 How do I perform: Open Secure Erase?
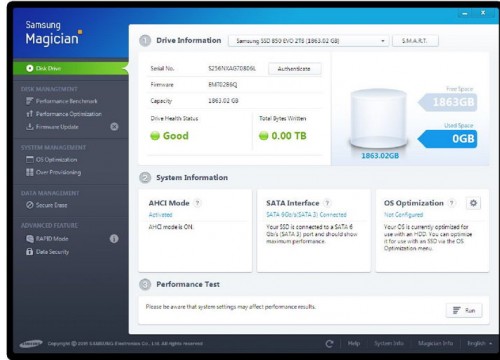(52, 205)
